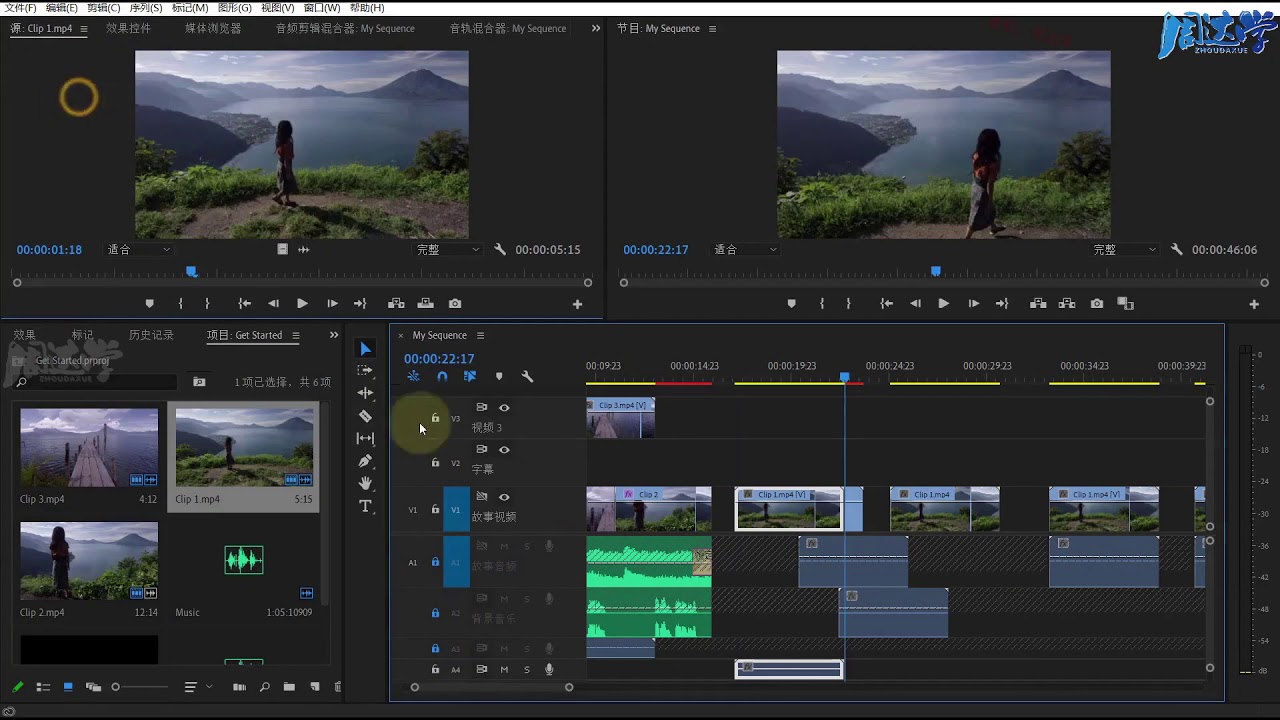Mute the A4 audio track

tap(504, 670)
